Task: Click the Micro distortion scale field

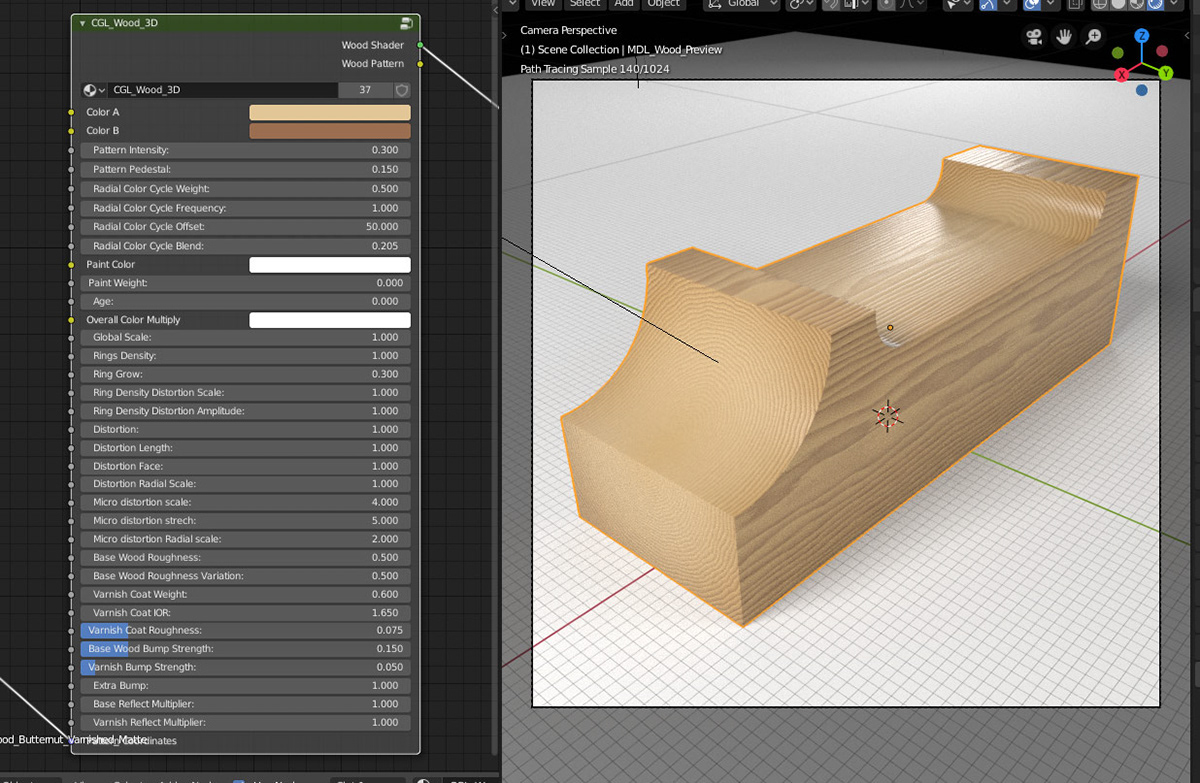Action: pos(245,502)
